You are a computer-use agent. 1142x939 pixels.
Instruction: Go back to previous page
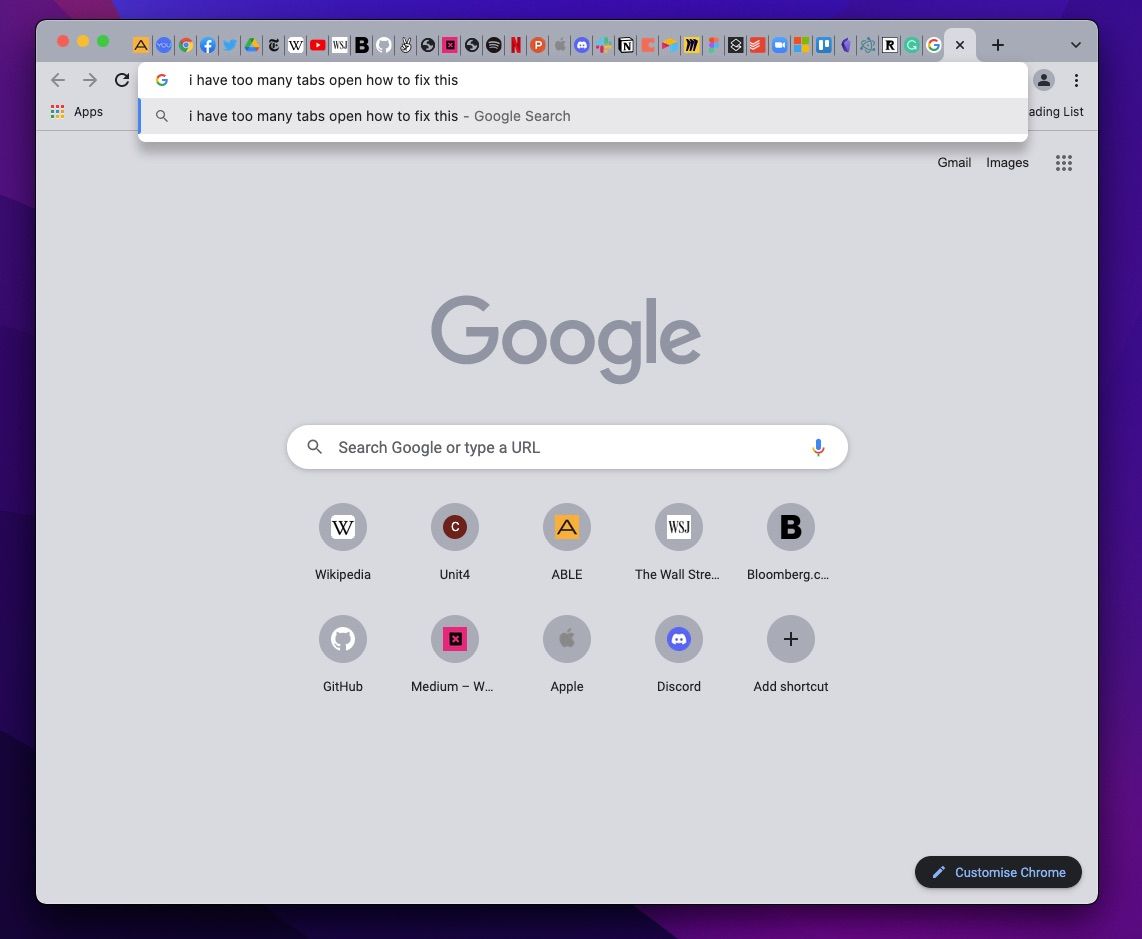[58, 80]
